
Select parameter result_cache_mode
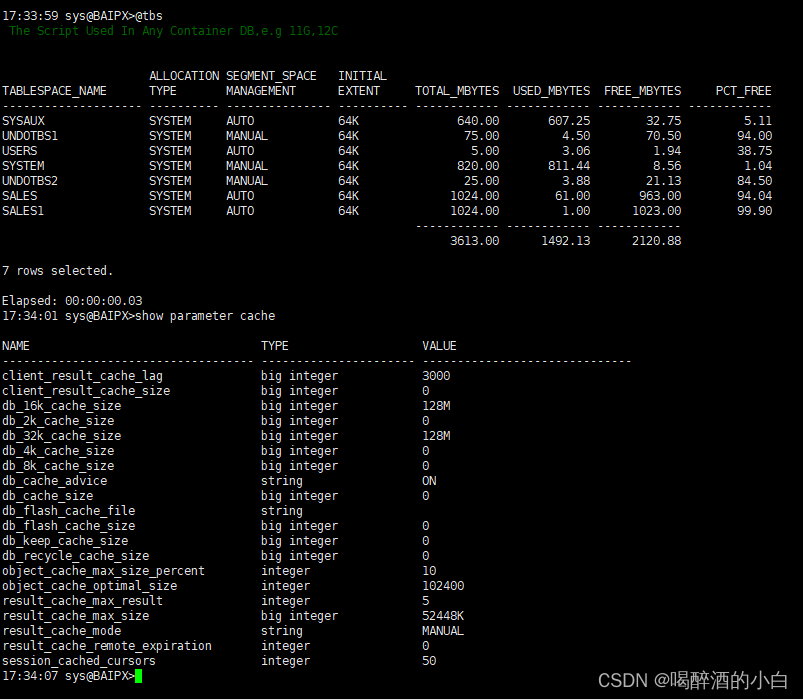click(x=61, y=631)
